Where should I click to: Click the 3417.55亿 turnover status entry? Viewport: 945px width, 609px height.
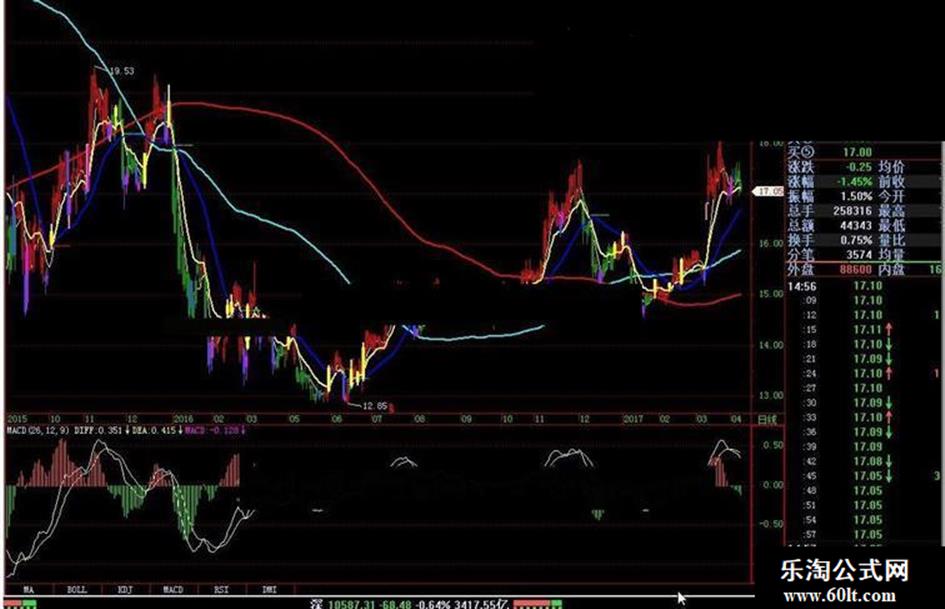click(481, 604)
